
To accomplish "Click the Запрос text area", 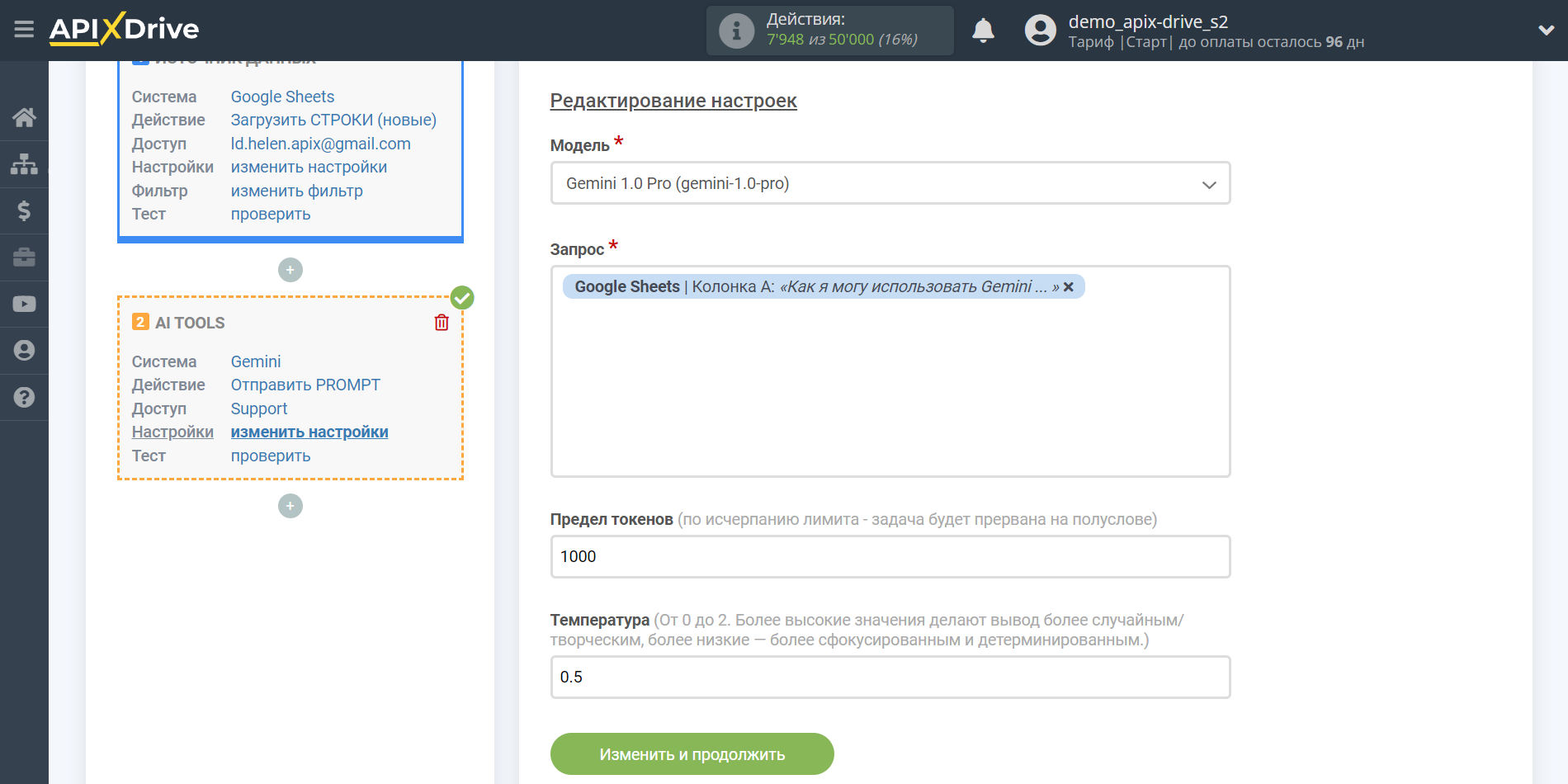I will [x=890, y=371].
